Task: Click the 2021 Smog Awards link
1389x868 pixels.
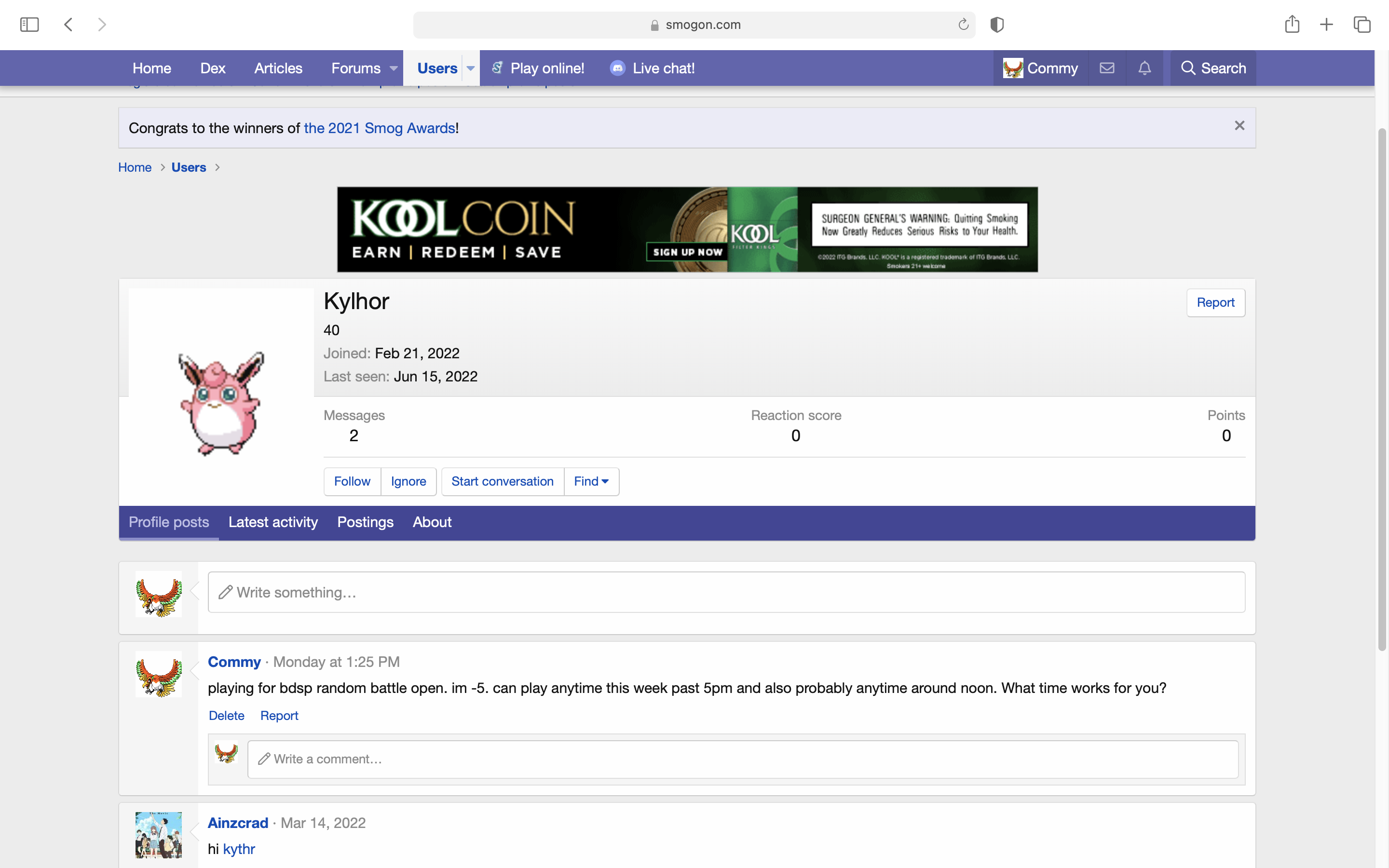Action: pyautogui.click(x=380, y=128)
